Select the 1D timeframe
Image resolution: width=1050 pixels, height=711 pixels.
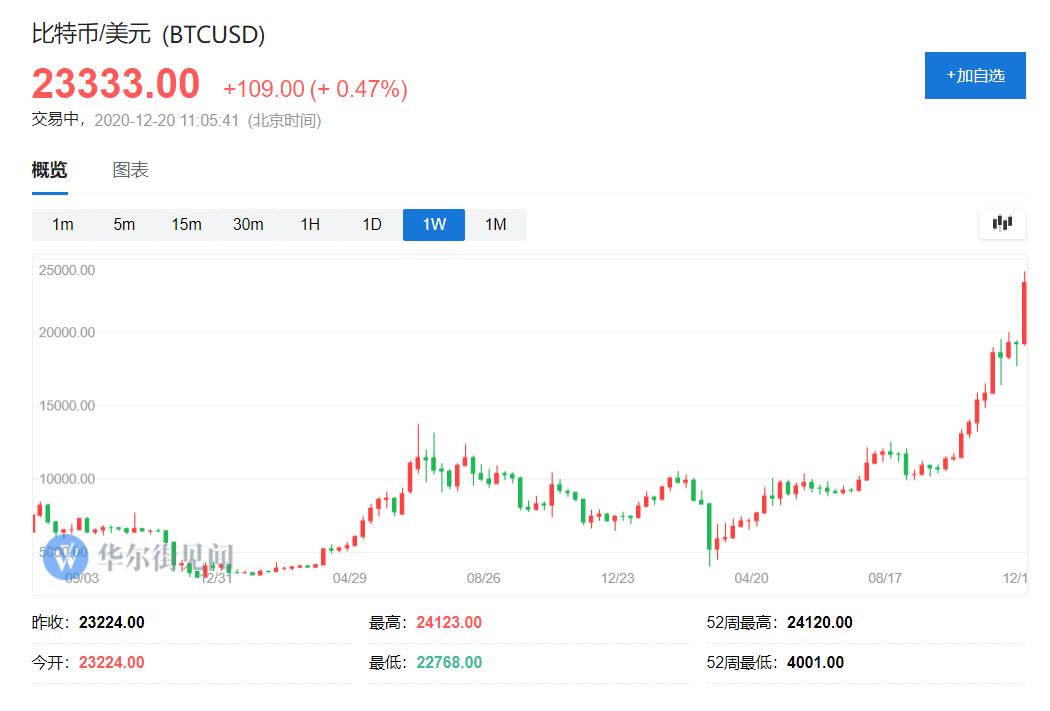pyautogui.click(x=371, y=224)
